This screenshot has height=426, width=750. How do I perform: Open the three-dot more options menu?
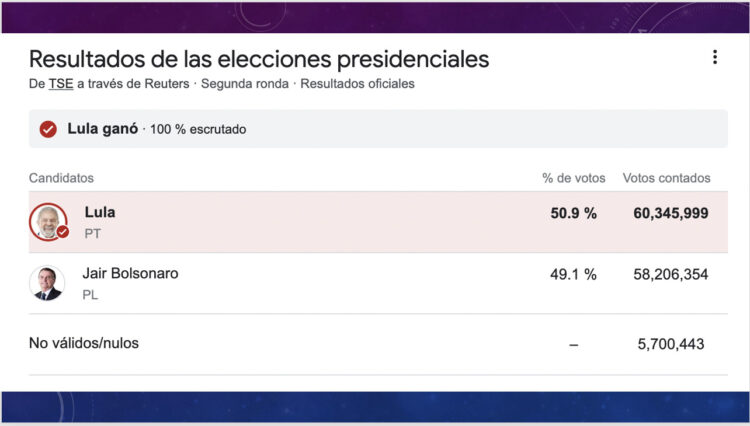(714, 57)
